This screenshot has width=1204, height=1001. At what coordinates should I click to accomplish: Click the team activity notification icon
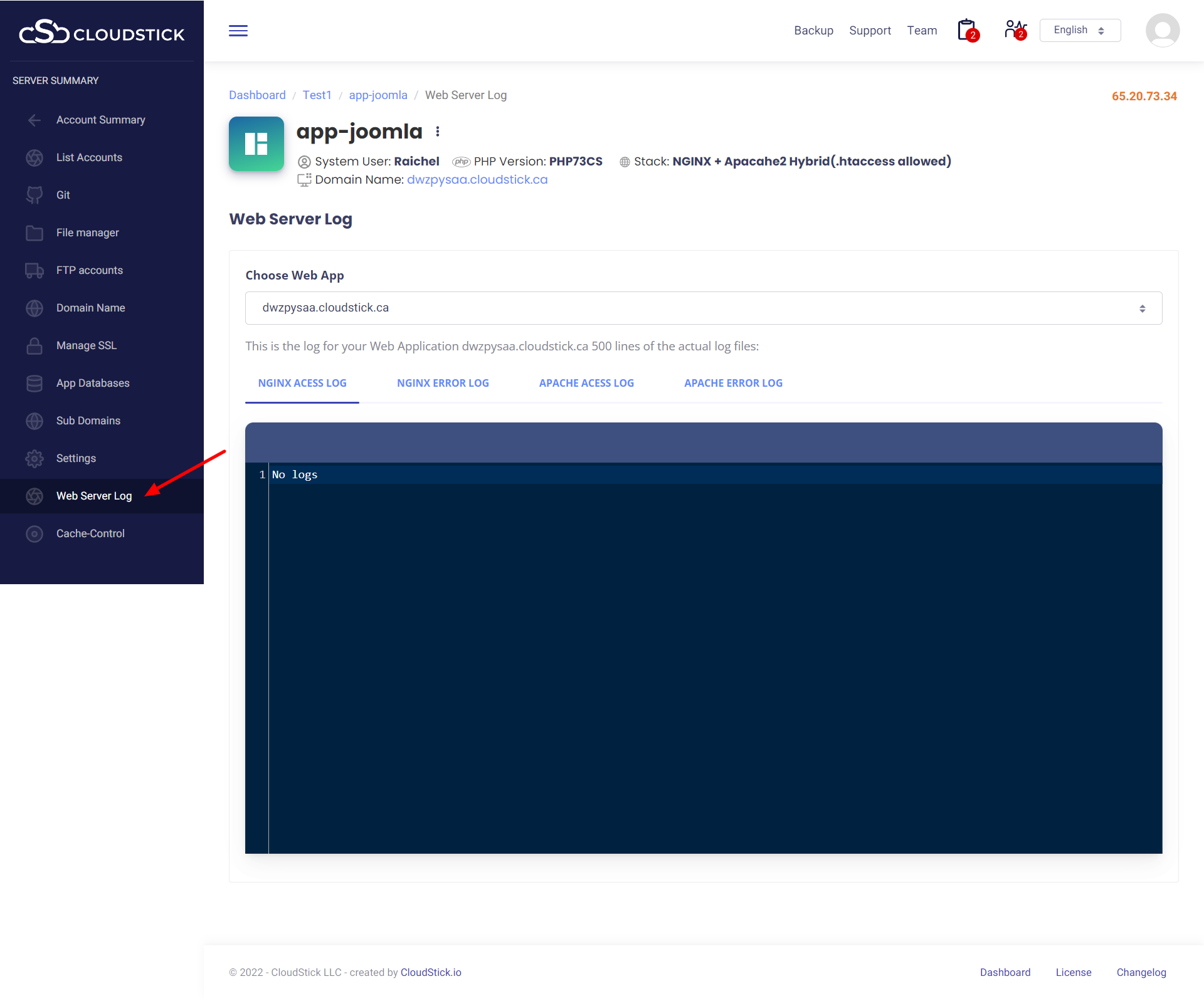1015,30
